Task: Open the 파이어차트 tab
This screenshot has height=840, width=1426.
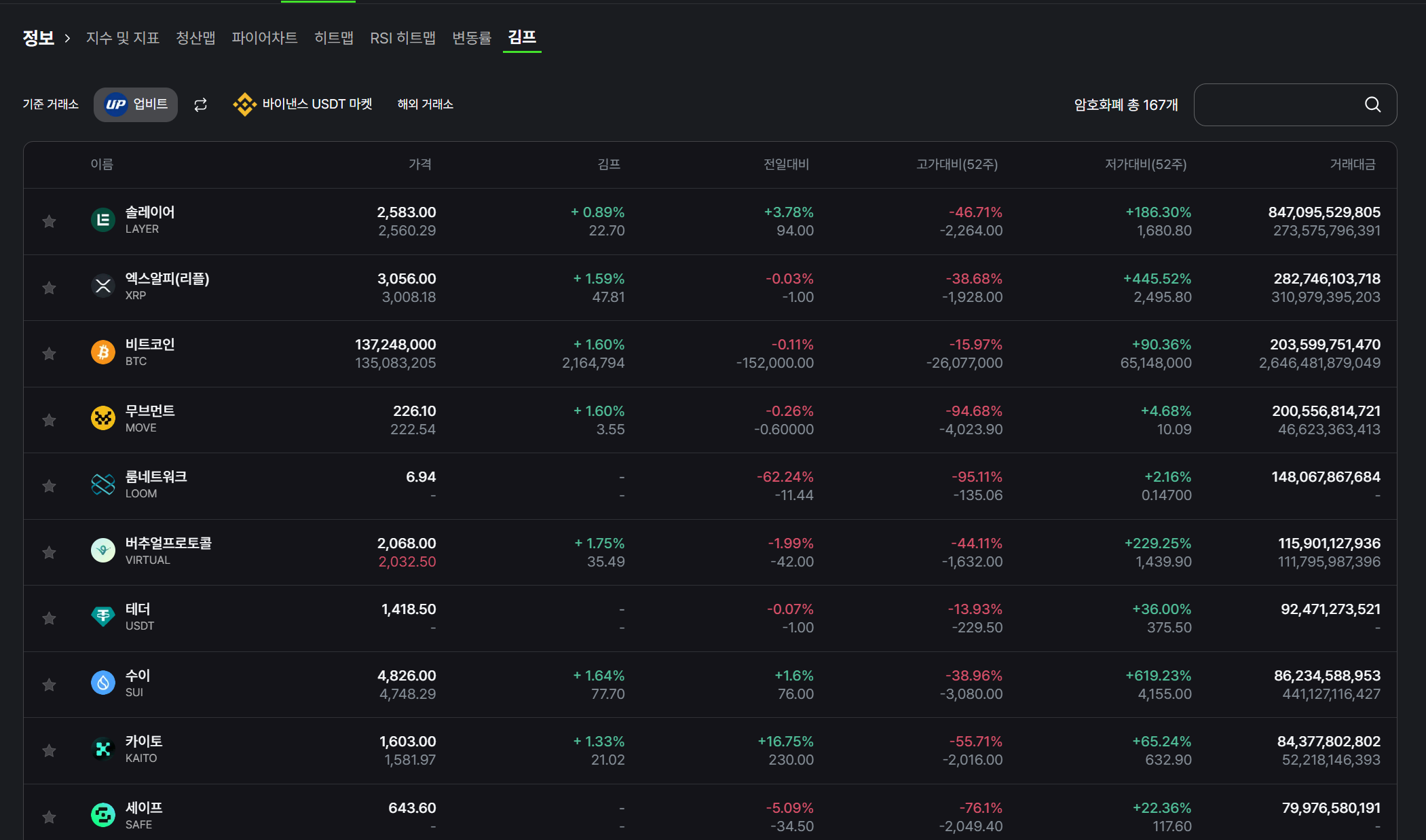Action: click(265, 38)
